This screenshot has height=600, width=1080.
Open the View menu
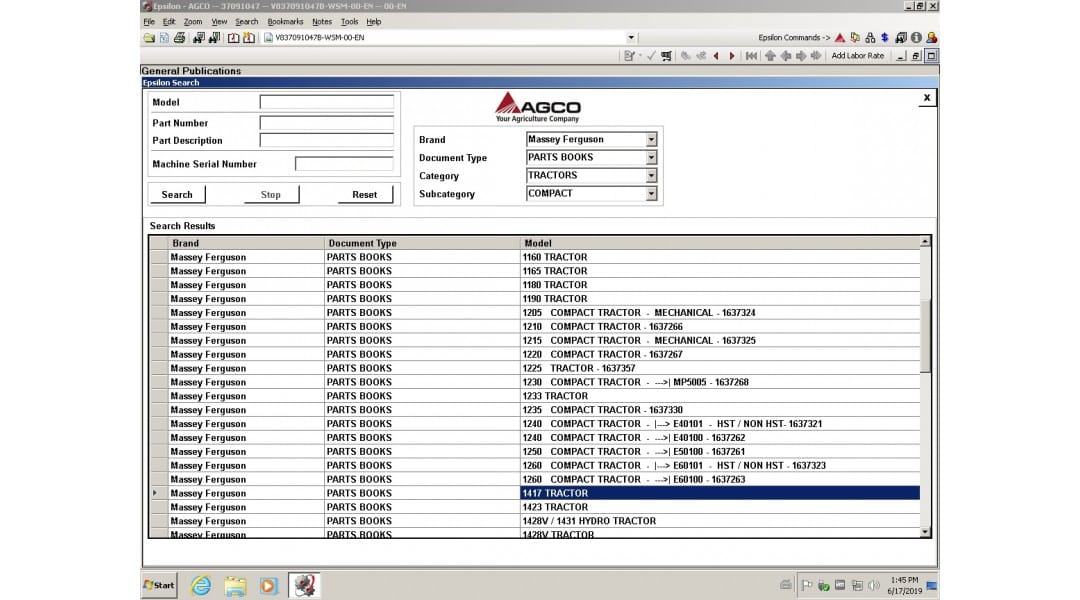pos(219,22)
